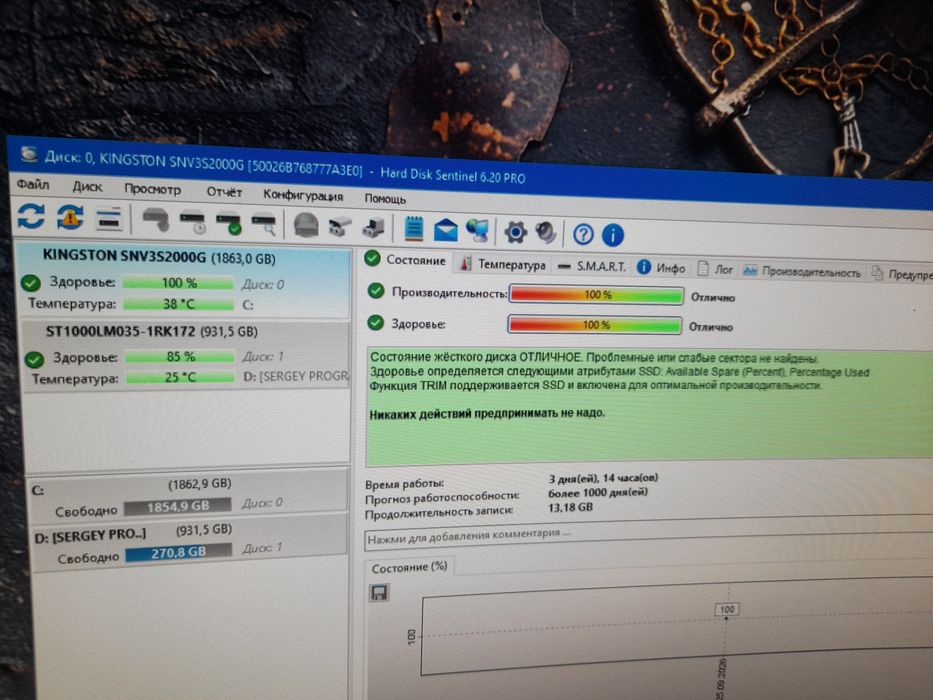Switch to the Лог tab
Screen dimensions: 933x700
tap(715, 270)
